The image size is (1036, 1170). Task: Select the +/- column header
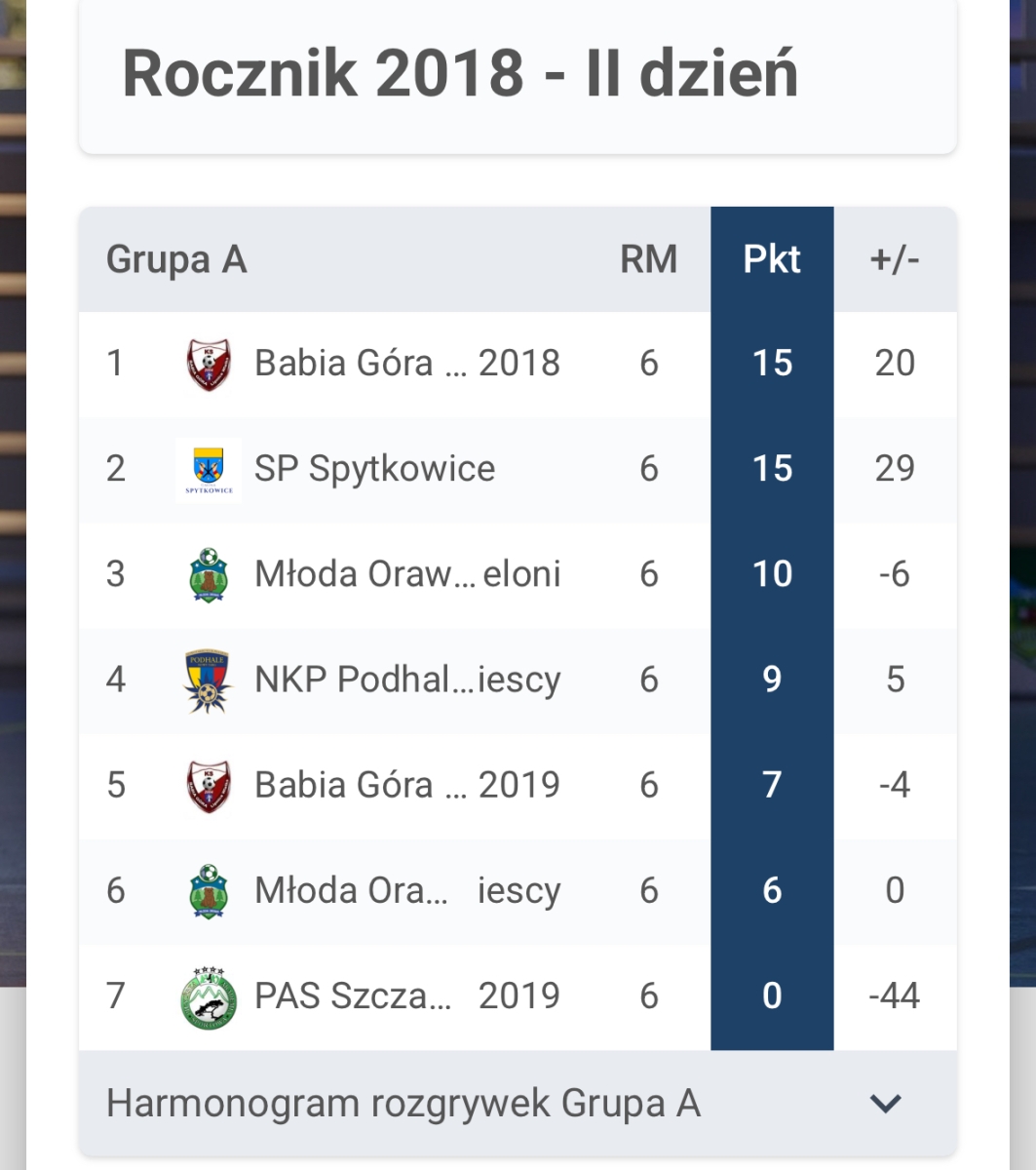pos(895,259)
